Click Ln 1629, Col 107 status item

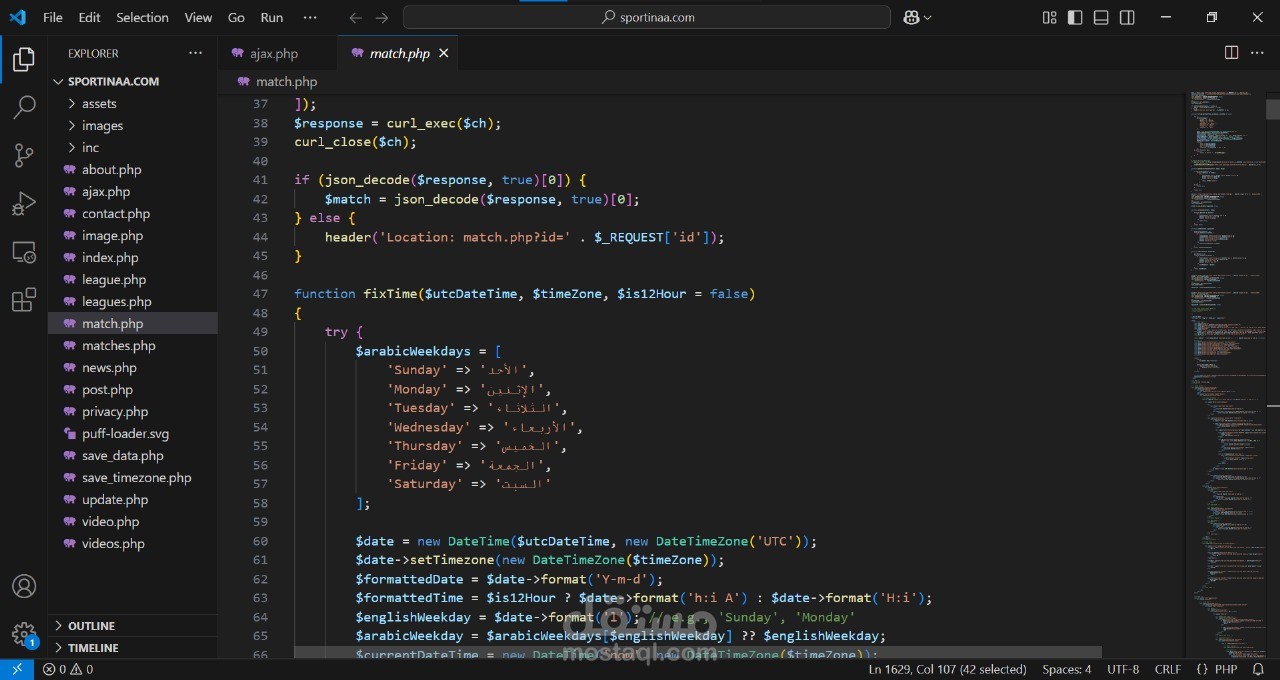[x=947, y=669]
